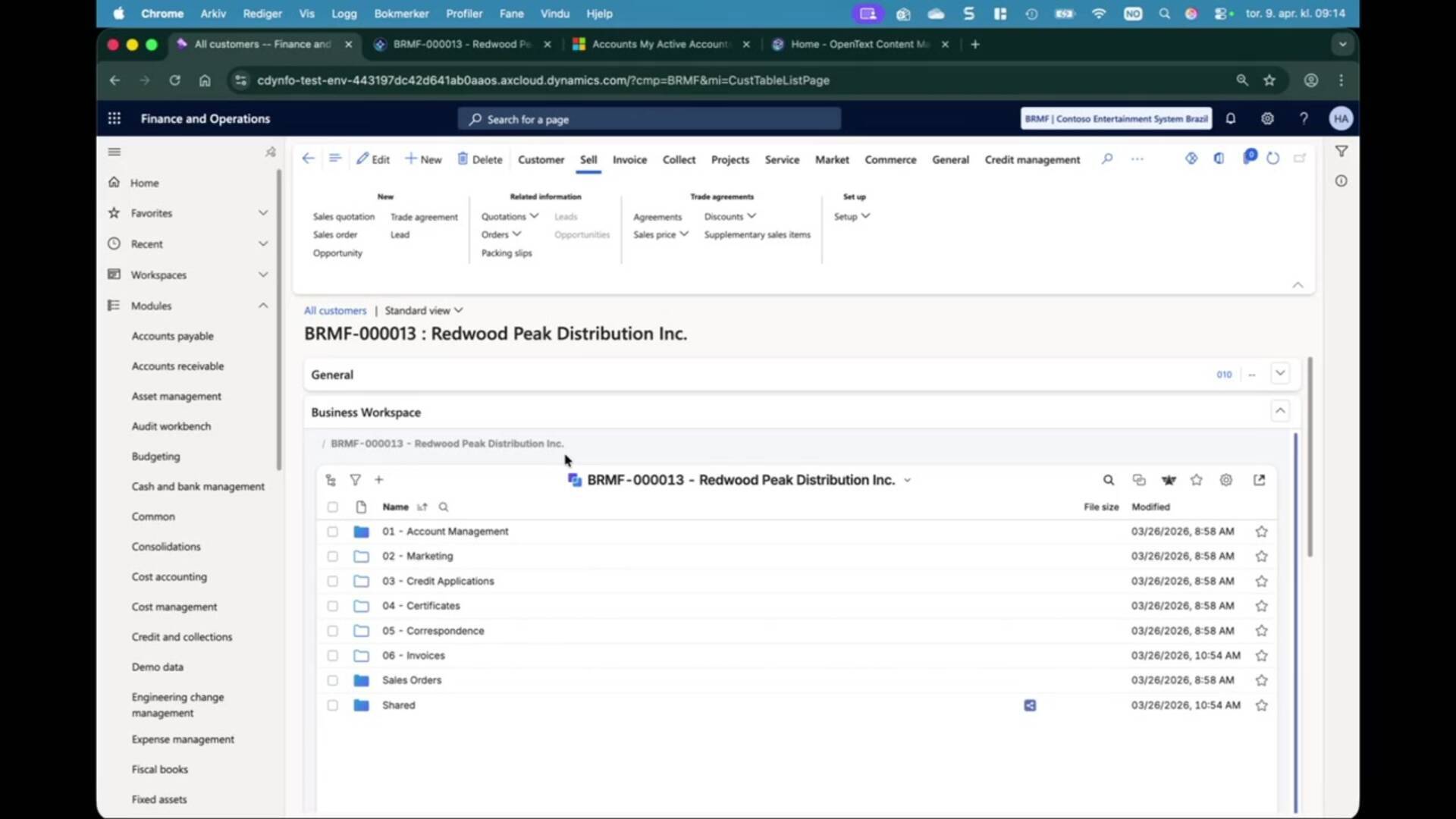The image size is (1456, 819).
Task: Open the search icon on the action pane
Action: coord(1106,159)
